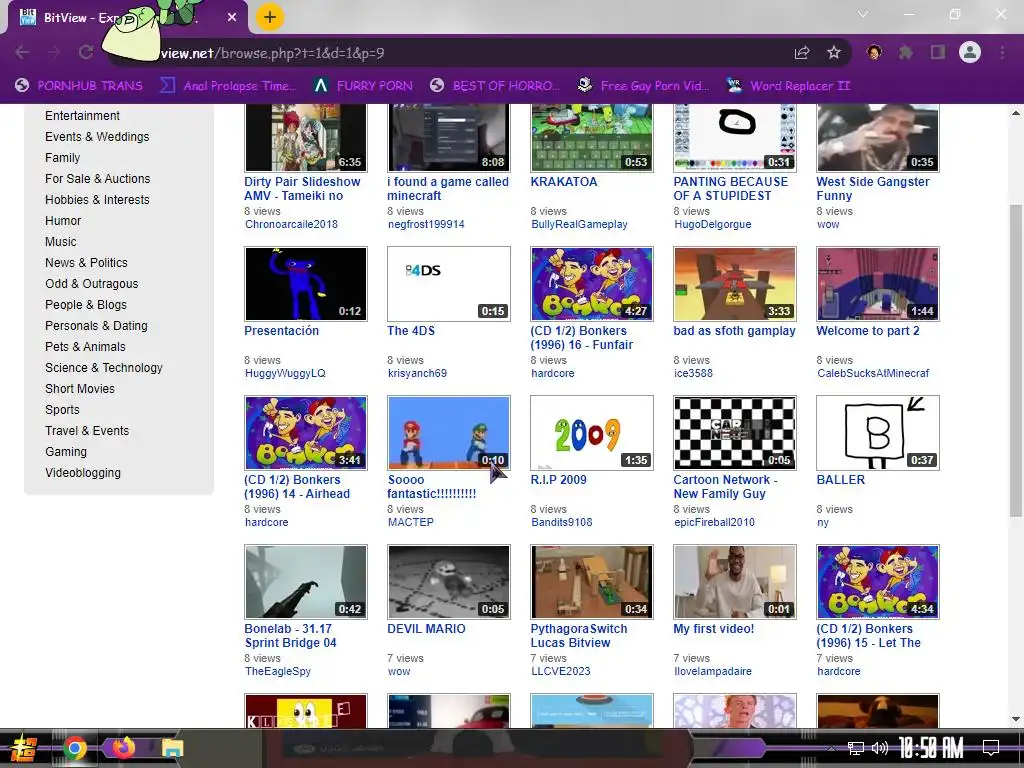The height and width of the screenshot is (768, 1024).
Task: Toggle the browser side panel icon
Action: (x=938, y=52)
